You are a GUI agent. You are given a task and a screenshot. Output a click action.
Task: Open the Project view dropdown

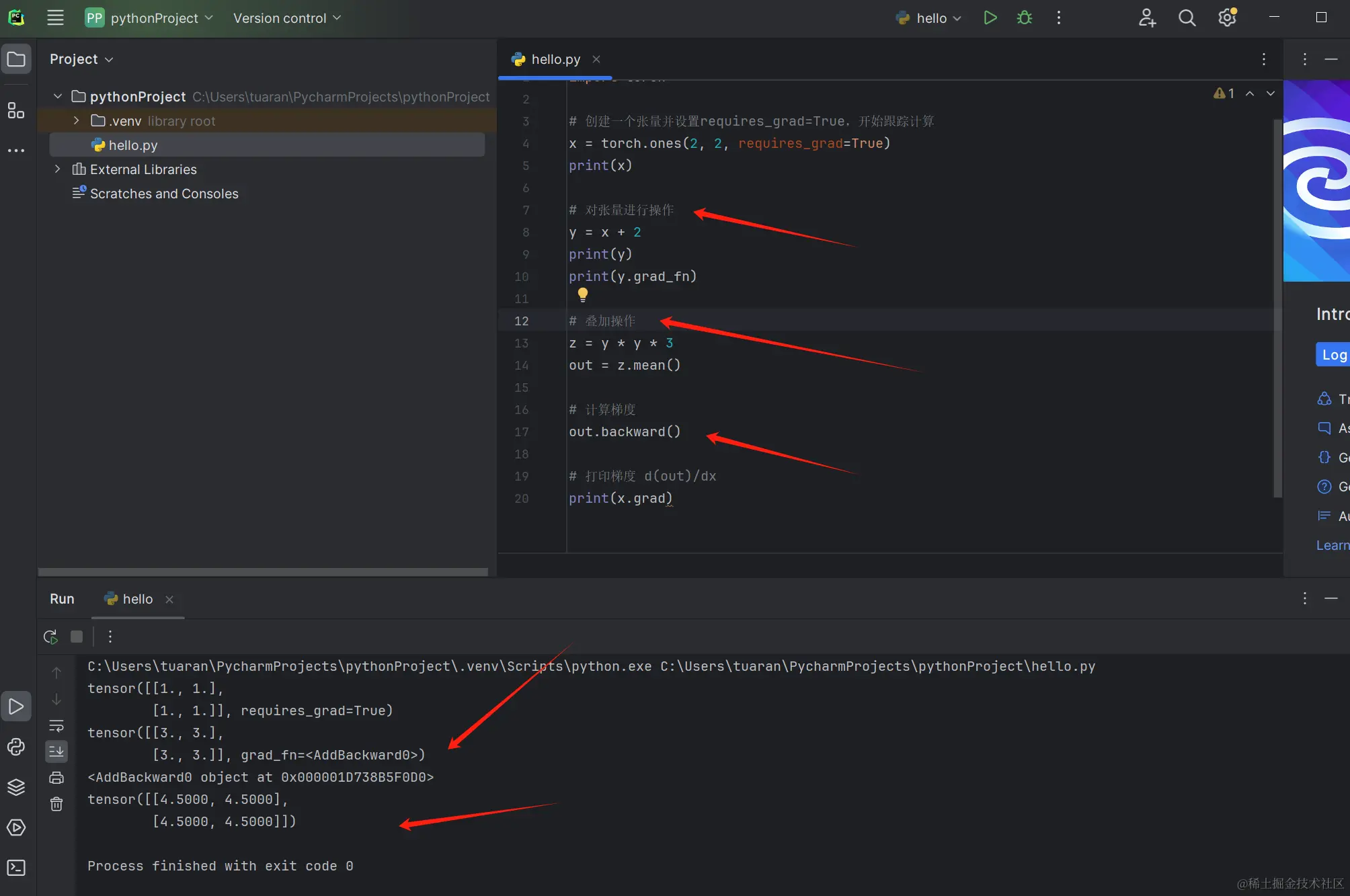[x=81, y=59]
